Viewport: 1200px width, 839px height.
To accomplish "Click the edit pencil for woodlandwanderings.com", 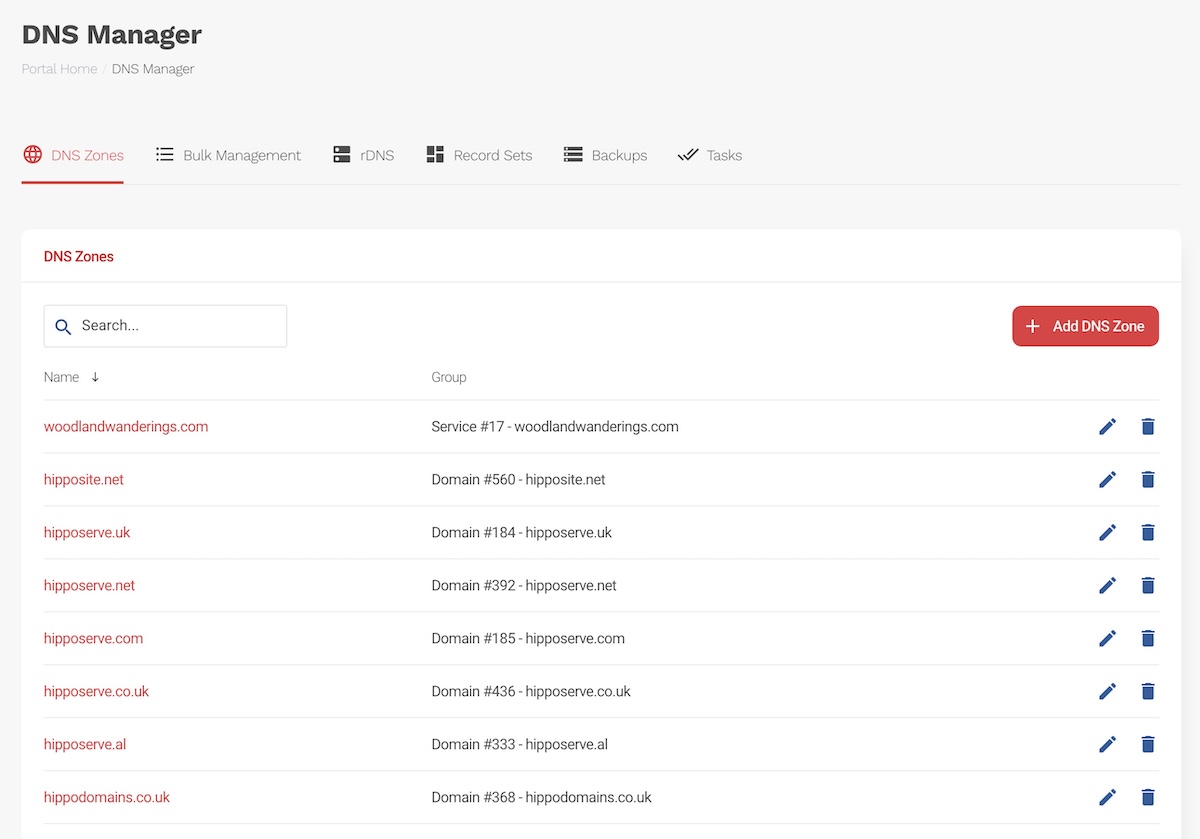I will (x=1107, y=427).
